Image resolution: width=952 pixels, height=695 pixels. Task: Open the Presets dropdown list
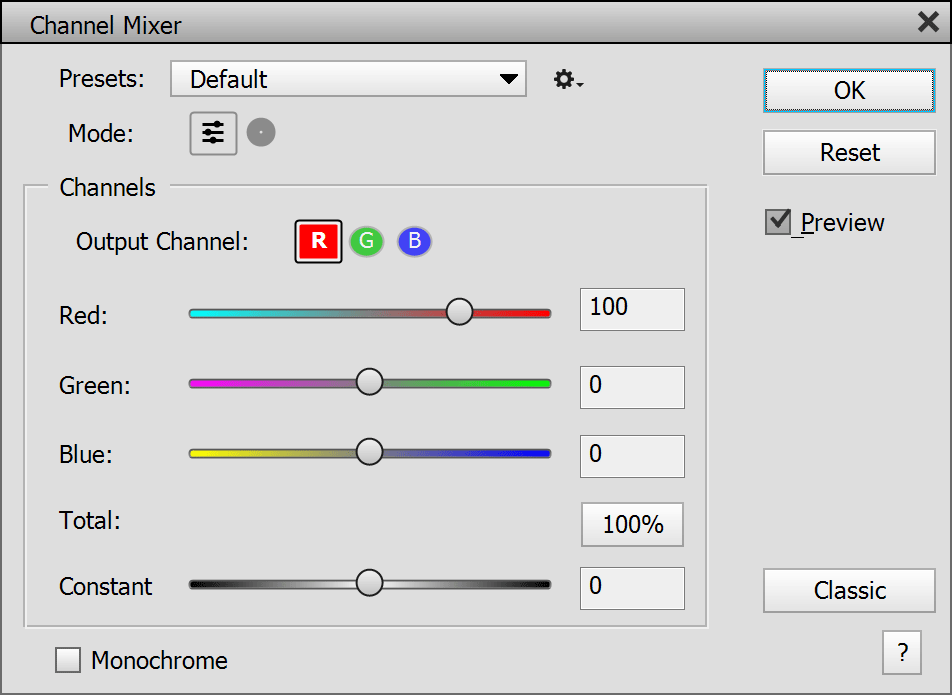(348, 79)
